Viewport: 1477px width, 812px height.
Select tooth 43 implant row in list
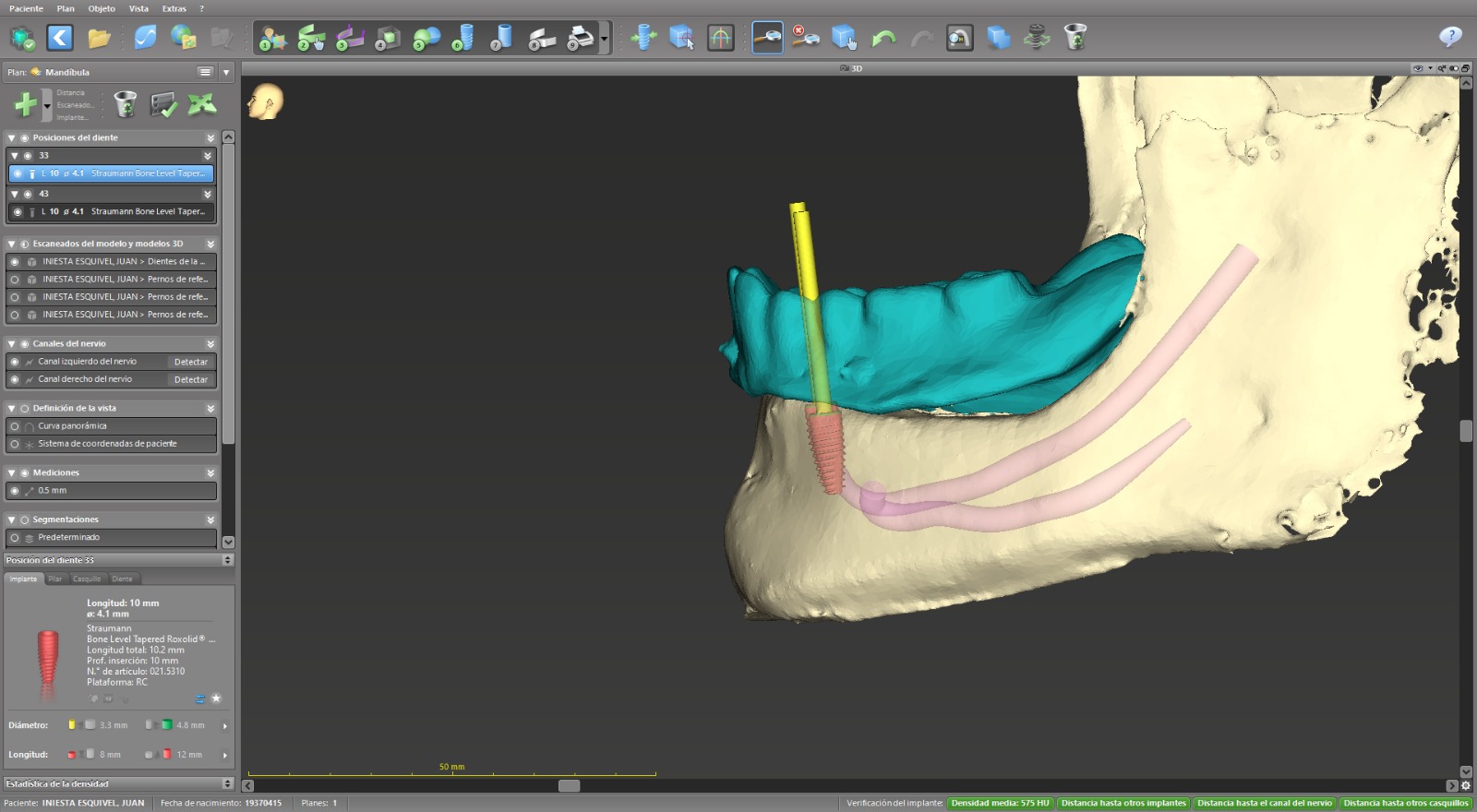pyautogui.click(x=112, y=211)
